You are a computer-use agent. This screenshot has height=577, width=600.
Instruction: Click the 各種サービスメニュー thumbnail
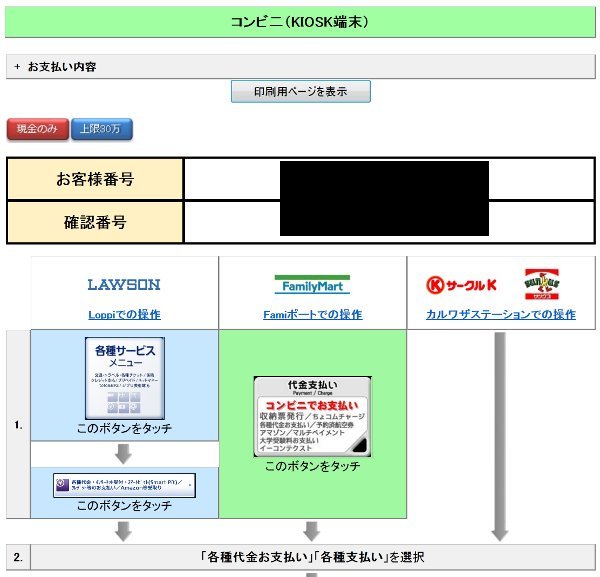point(125,378)
